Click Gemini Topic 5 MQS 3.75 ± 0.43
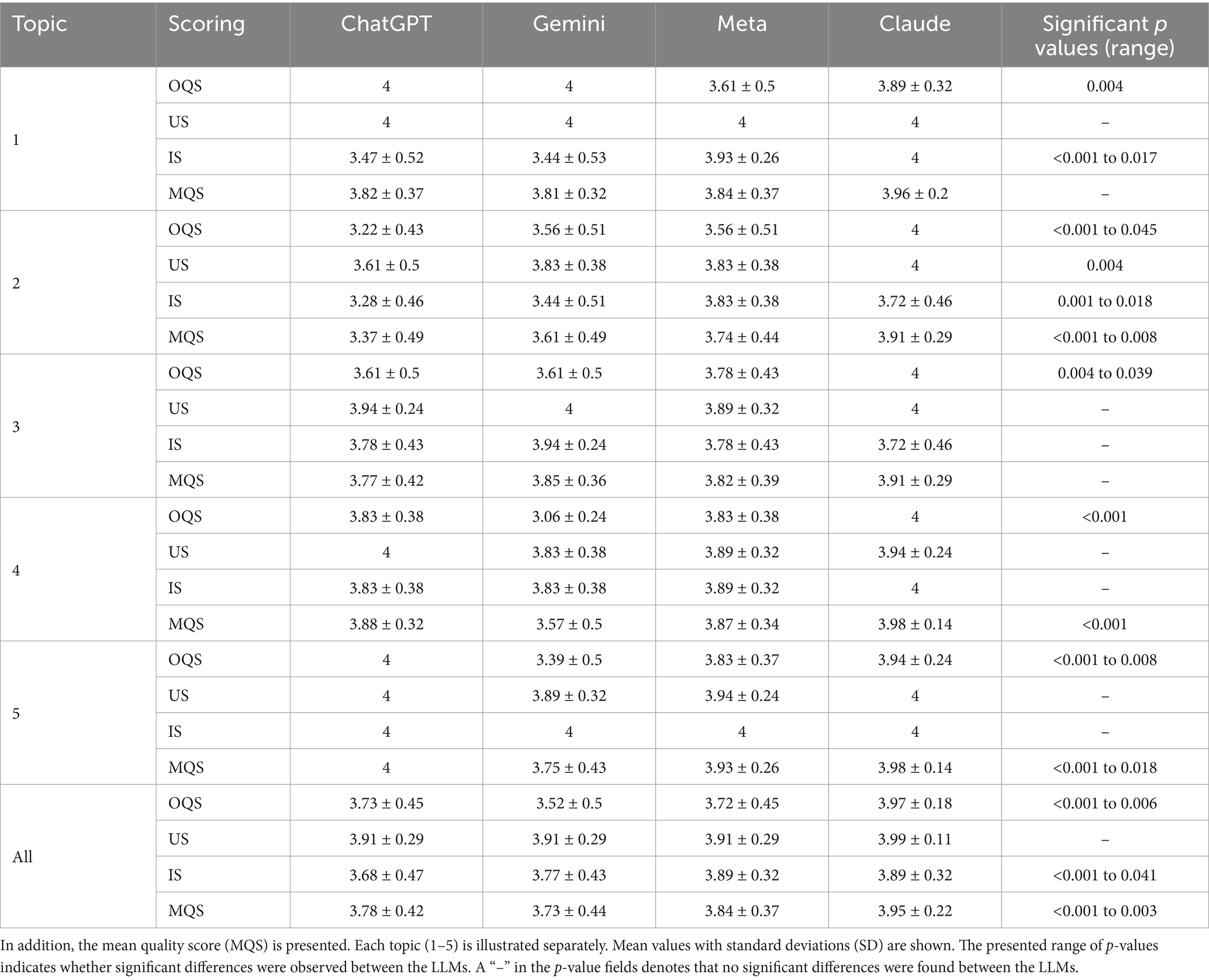1209x980 pixels. point(569,767)
